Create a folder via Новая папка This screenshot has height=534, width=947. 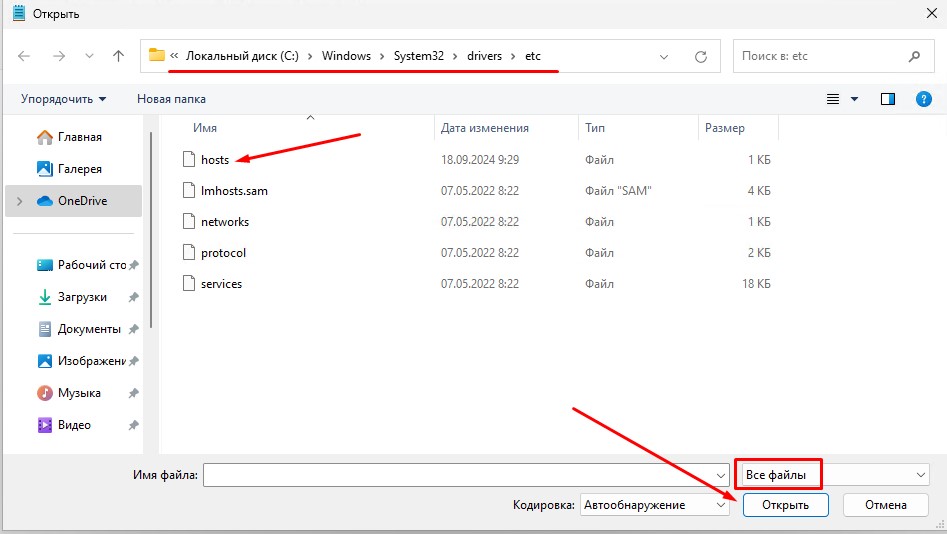coord(171,99)
